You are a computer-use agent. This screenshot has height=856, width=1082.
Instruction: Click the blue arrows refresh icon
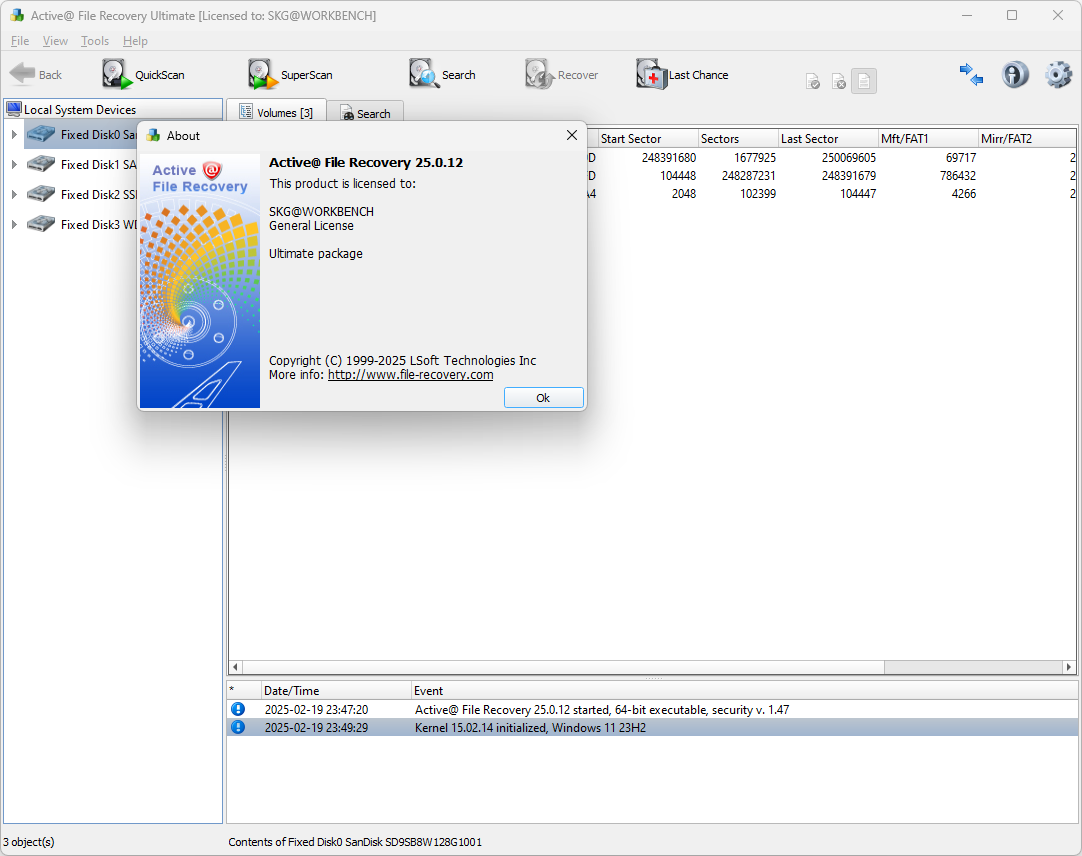pyautogui.click(x=971, y=75)
